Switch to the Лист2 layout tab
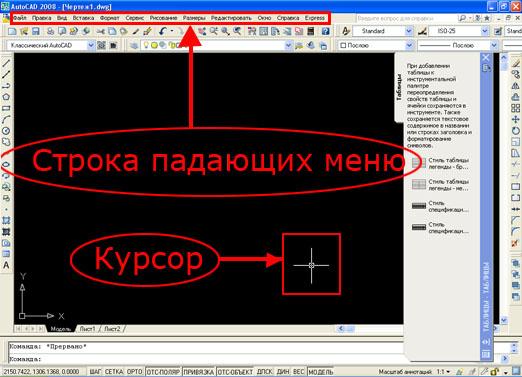522x377 pixels. (x=112, y=329)
